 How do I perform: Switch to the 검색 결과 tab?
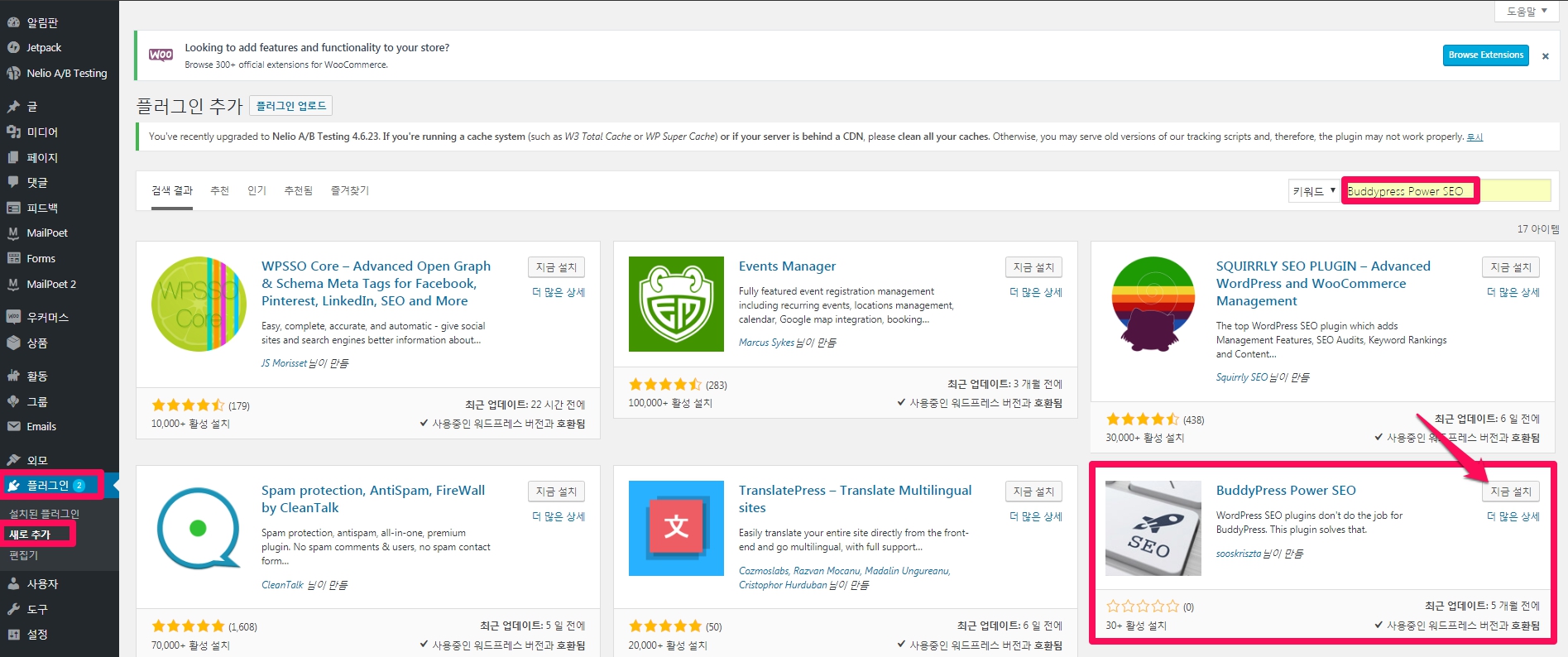coord(172,190)
